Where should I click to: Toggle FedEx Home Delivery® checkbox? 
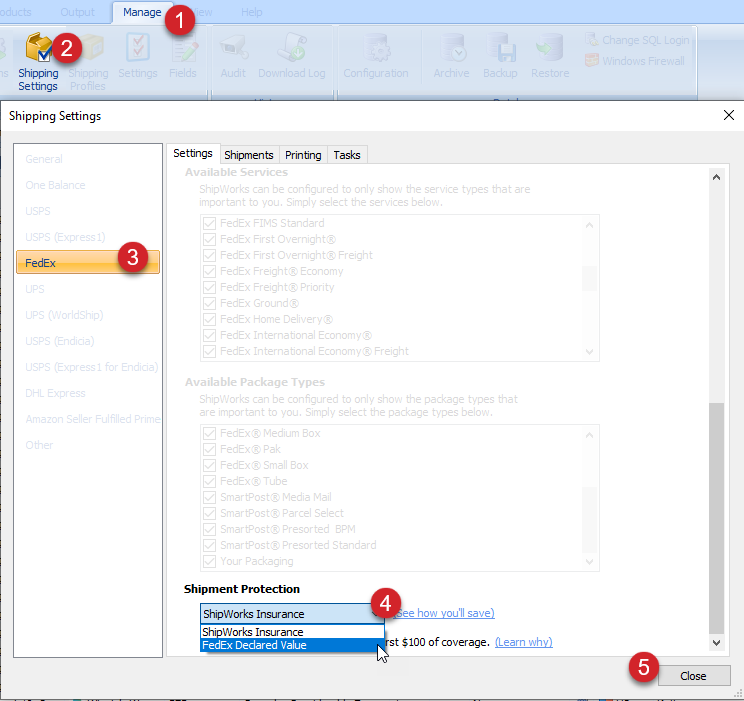(209, 319)
